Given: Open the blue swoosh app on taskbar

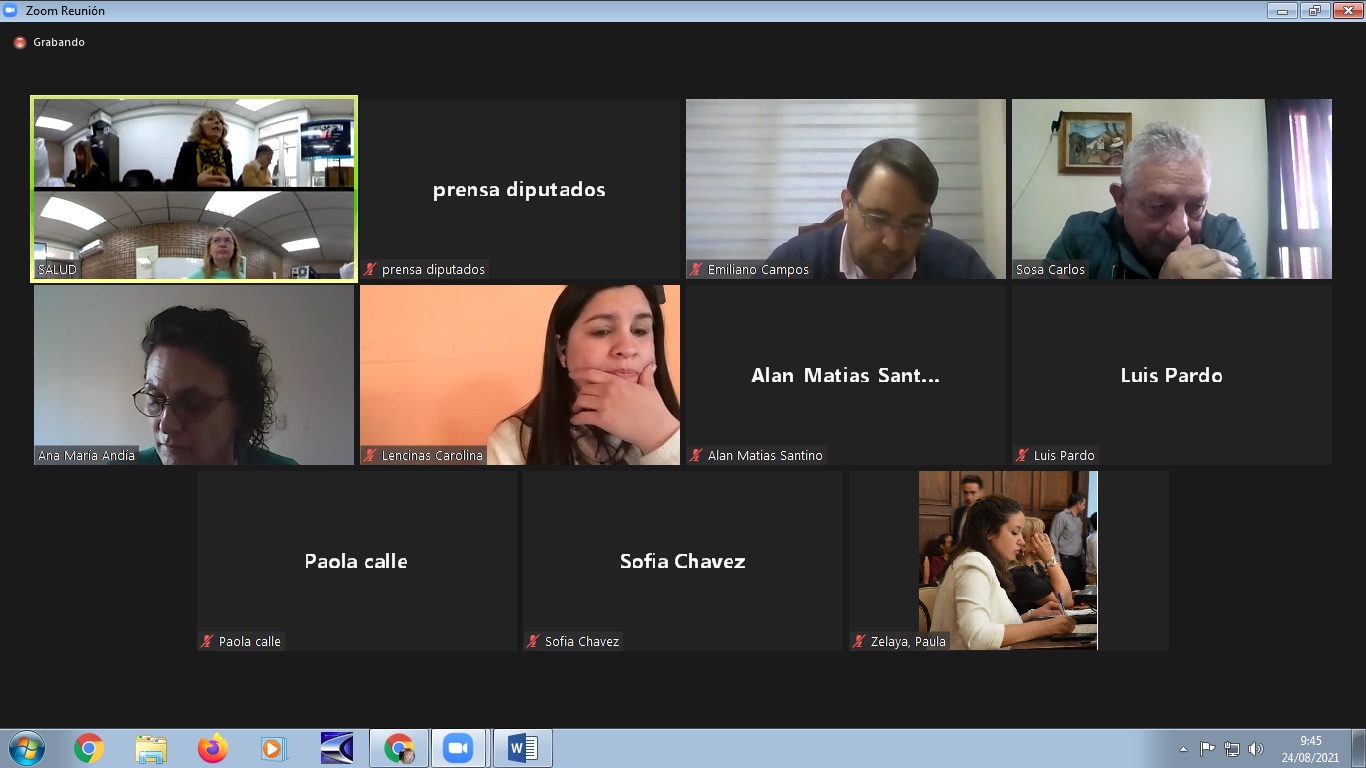Looking at the screenshot, I should (337, 748).
